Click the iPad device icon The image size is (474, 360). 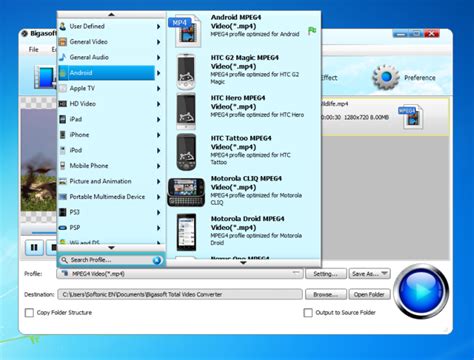(62, 119)
